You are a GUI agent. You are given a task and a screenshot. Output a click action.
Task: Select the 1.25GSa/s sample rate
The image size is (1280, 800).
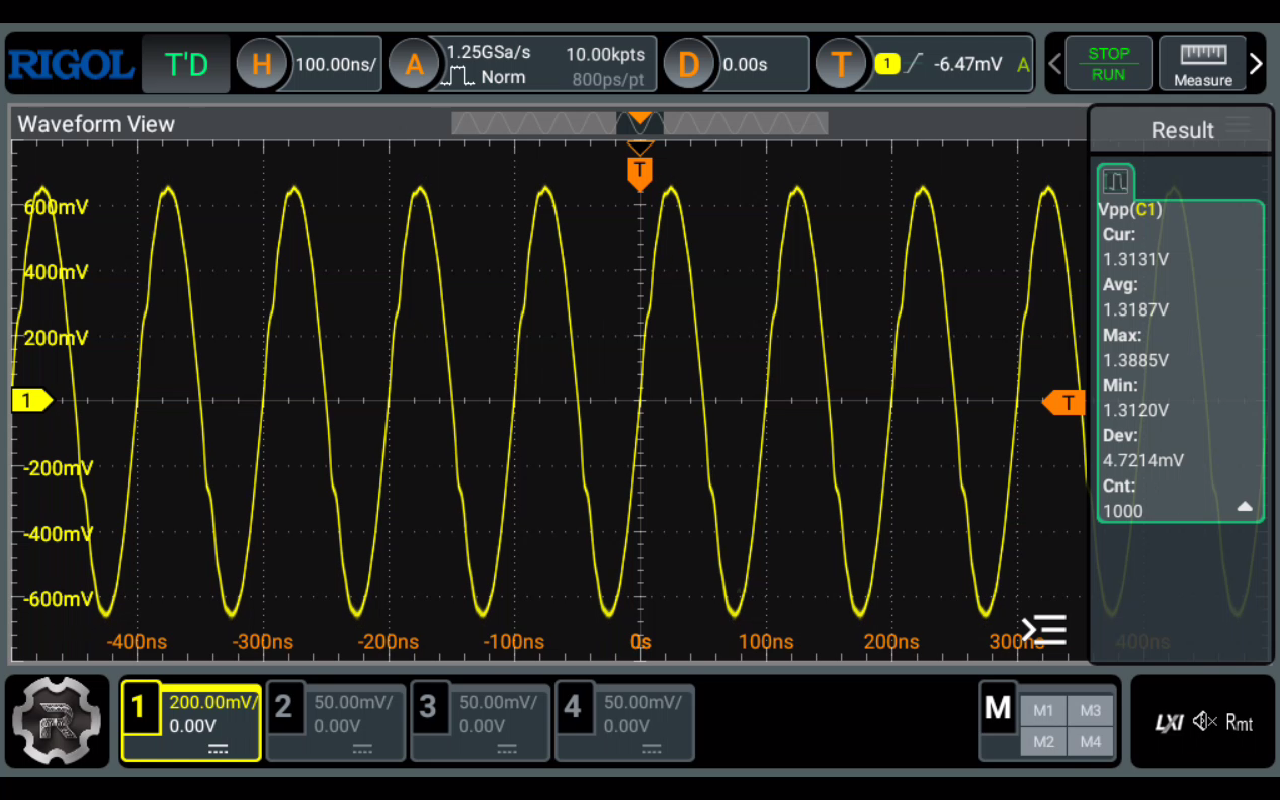488,53
